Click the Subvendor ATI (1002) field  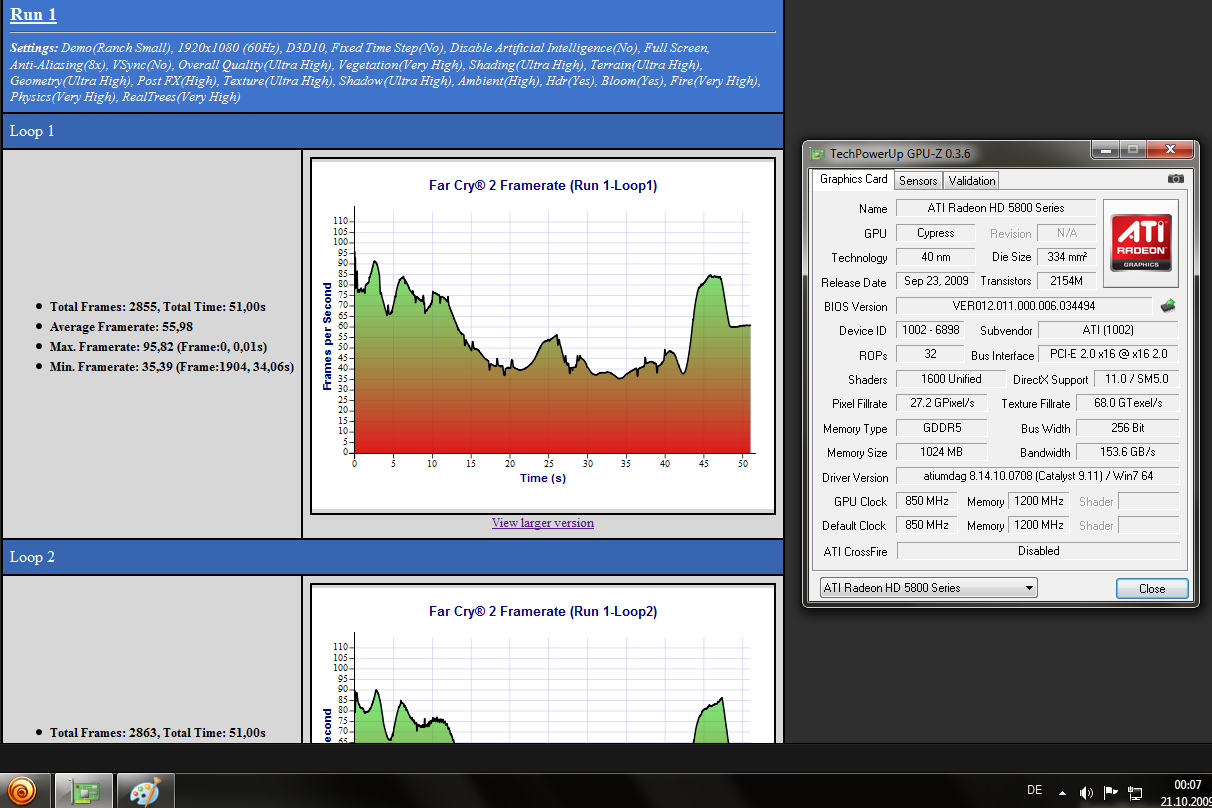tap(1109, 330)
